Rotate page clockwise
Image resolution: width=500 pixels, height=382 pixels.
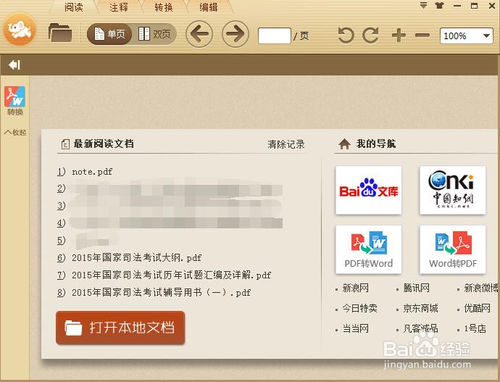point(371,35)
